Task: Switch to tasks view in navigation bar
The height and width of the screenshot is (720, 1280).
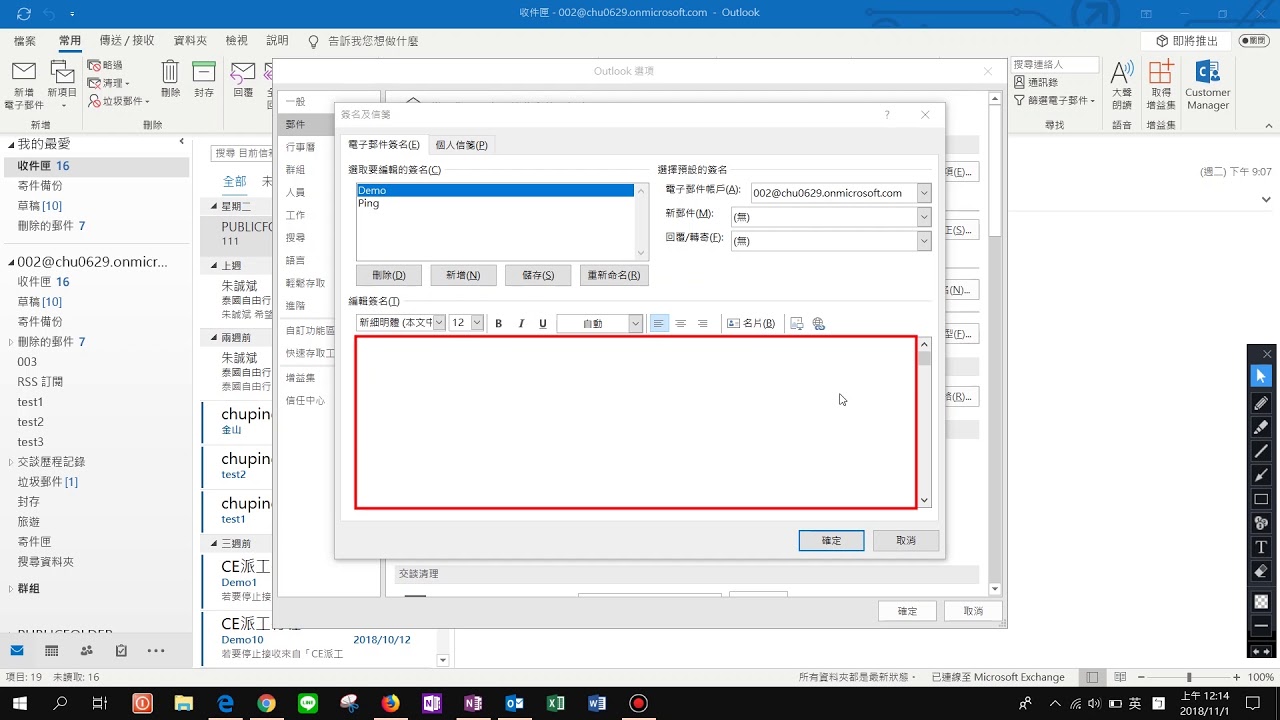Action: pyautogui.click(x=121, y=650)
